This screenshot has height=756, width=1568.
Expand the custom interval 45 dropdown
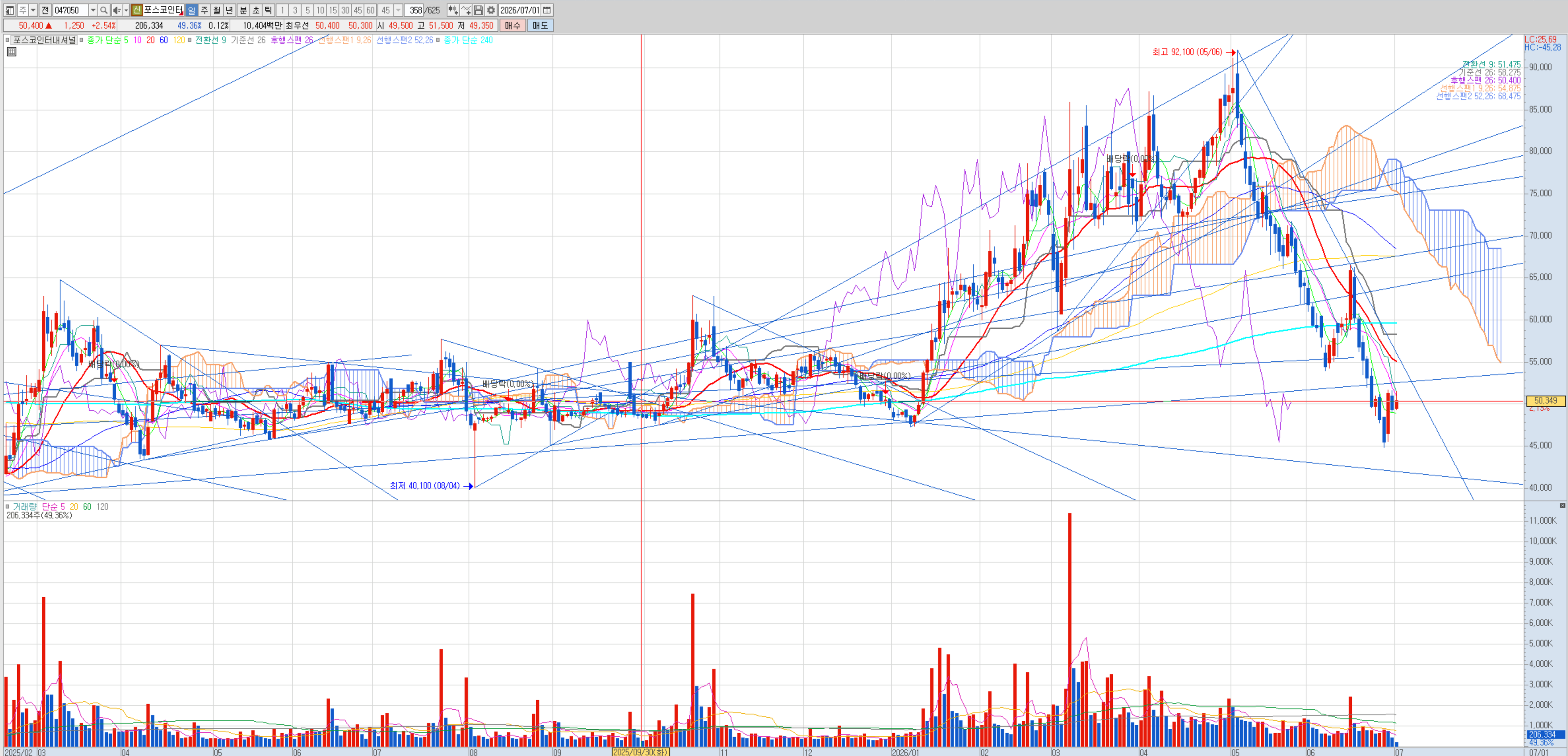point(398,11)
